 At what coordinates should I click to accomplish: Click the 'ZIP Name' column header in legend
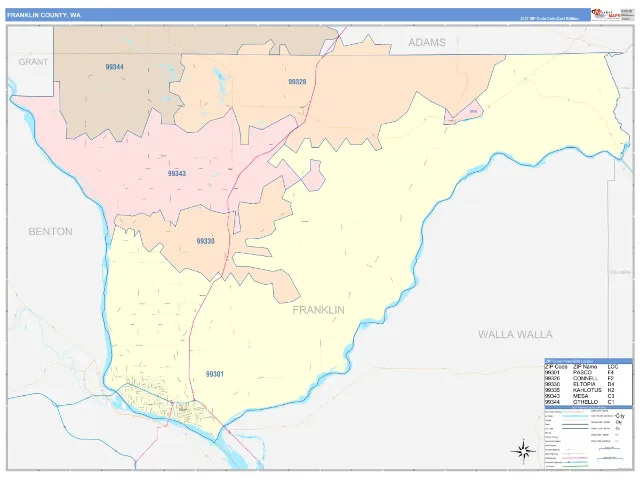(x=585, y=367)
